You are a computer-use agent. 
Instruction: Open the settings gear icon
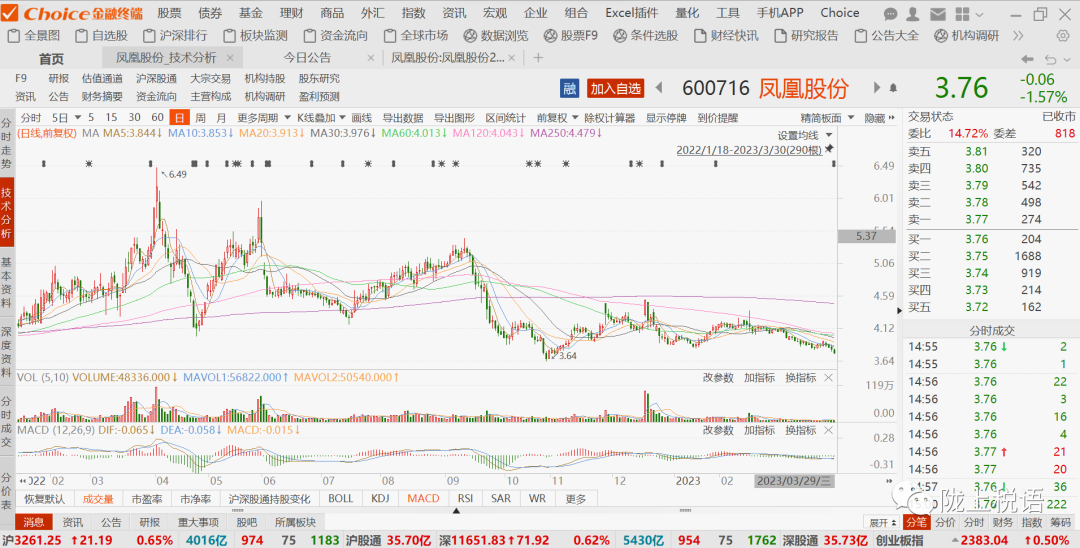pyautogui.click(x=1062, y=36)
